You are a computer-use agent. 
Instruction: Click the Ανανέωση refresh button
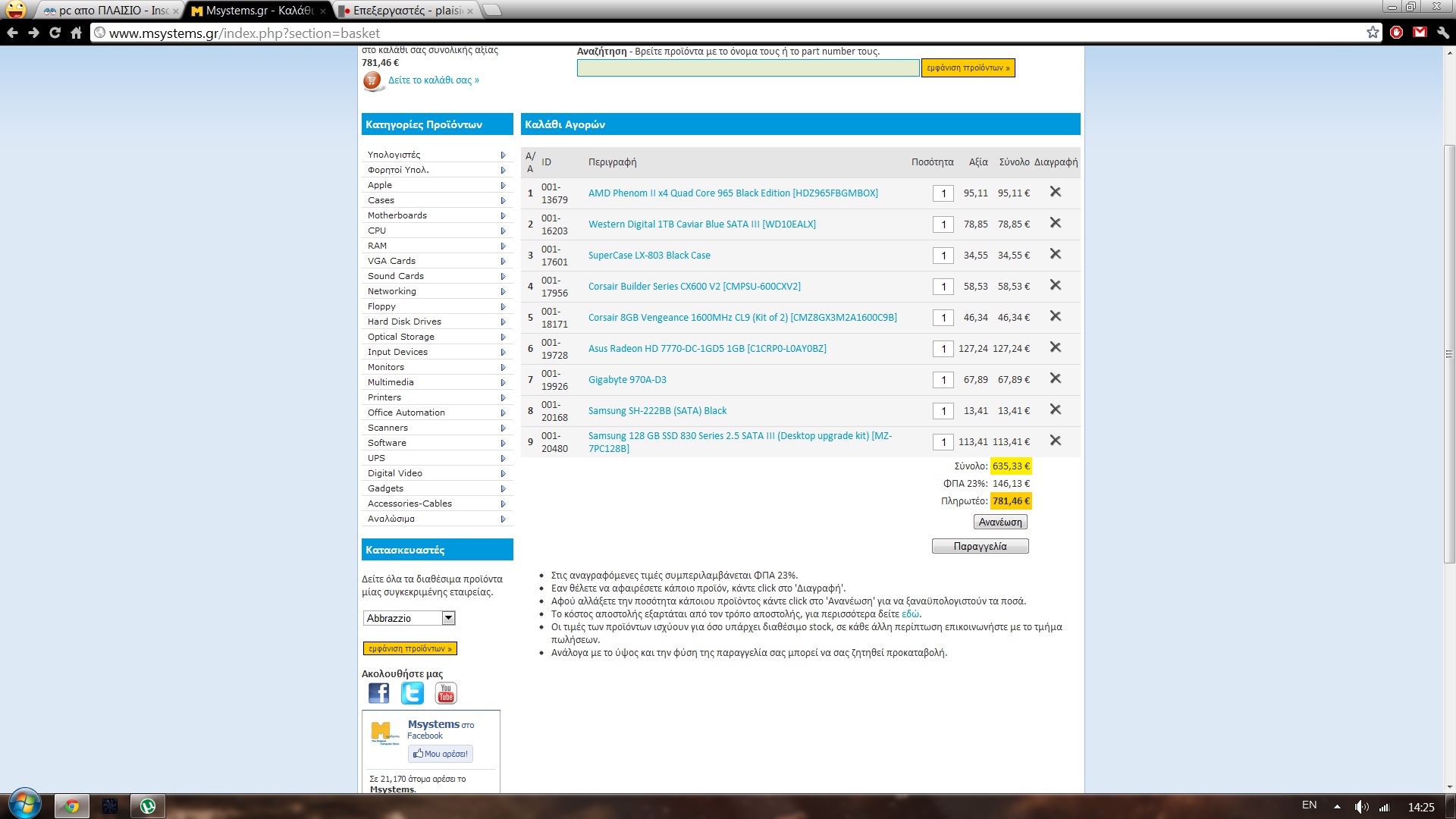pyautogui.click(x=1000, y=522)
